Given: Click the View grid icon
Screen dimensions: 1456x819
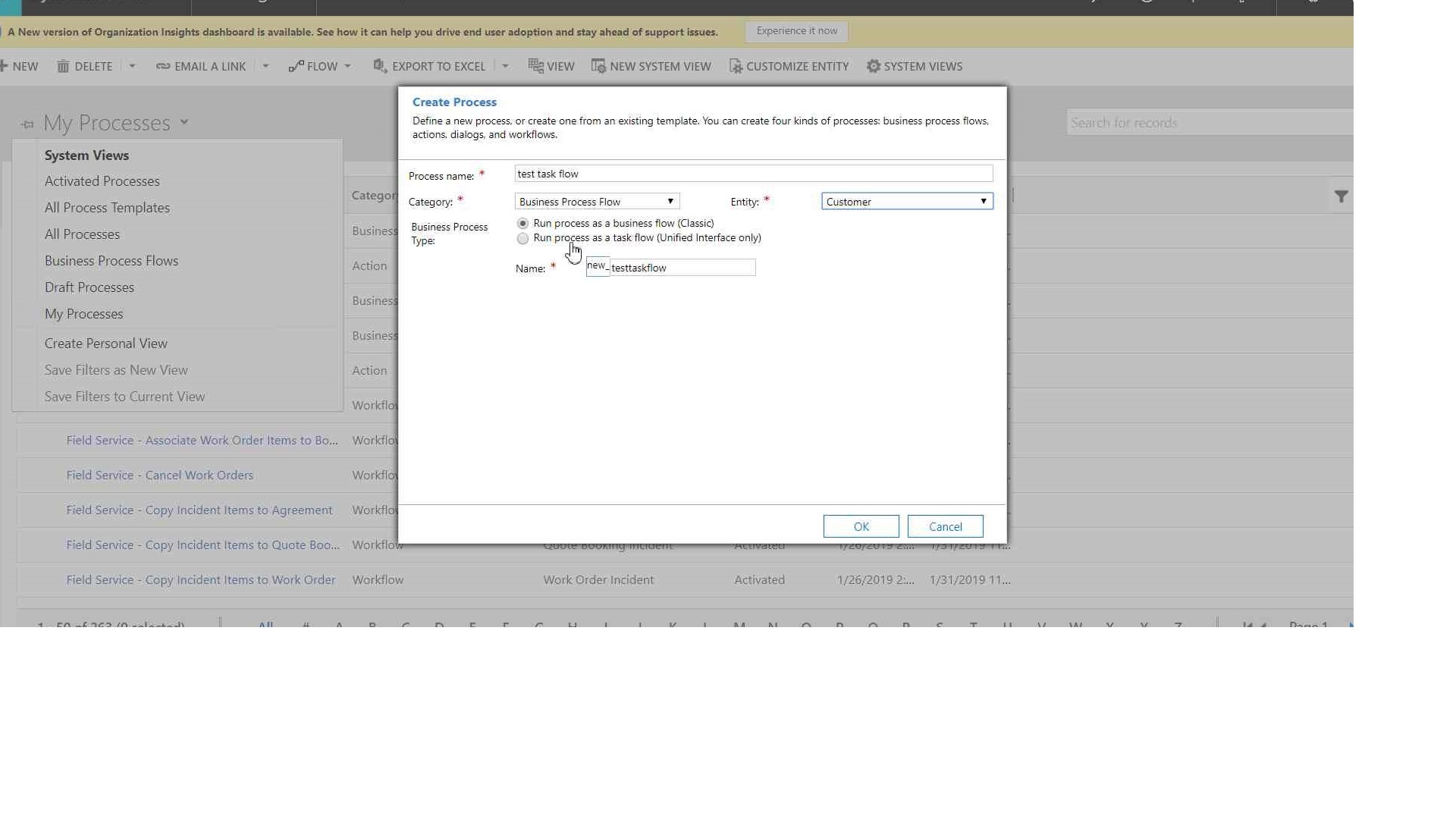Looking at the screenshot, I should [535, 66].
